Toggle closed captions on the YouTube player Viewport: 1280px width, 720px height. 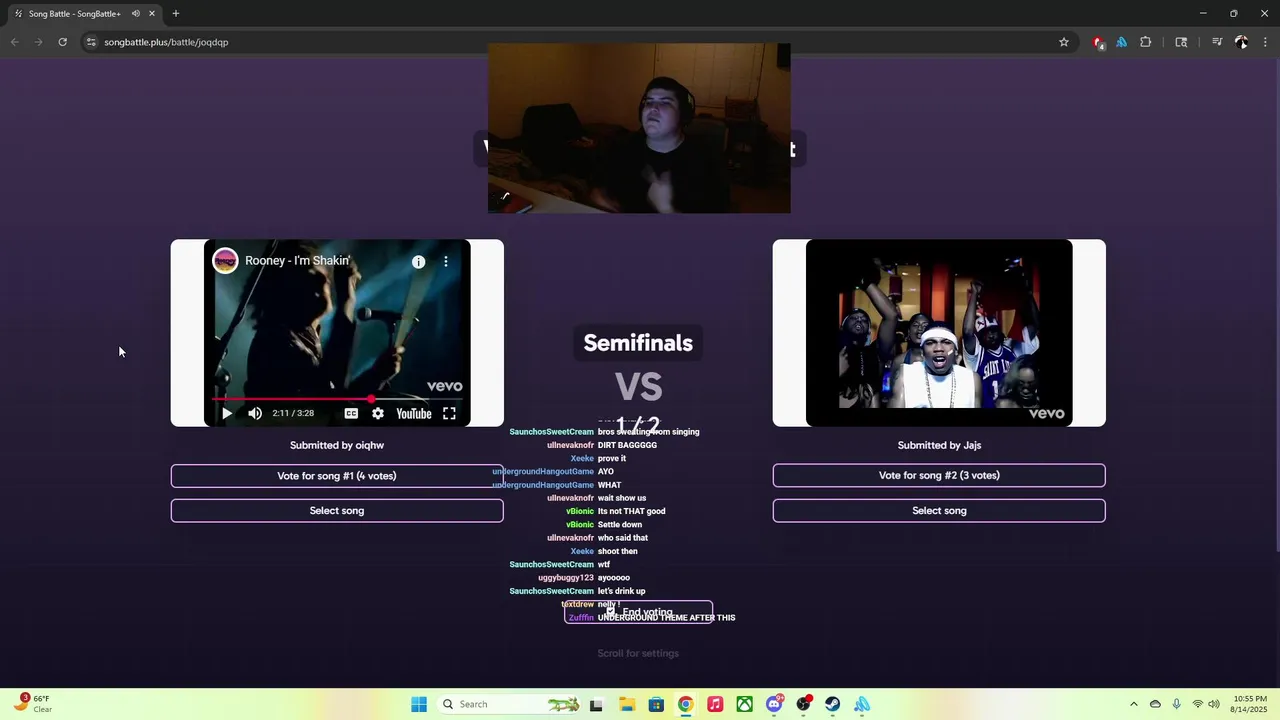[351, 413]
